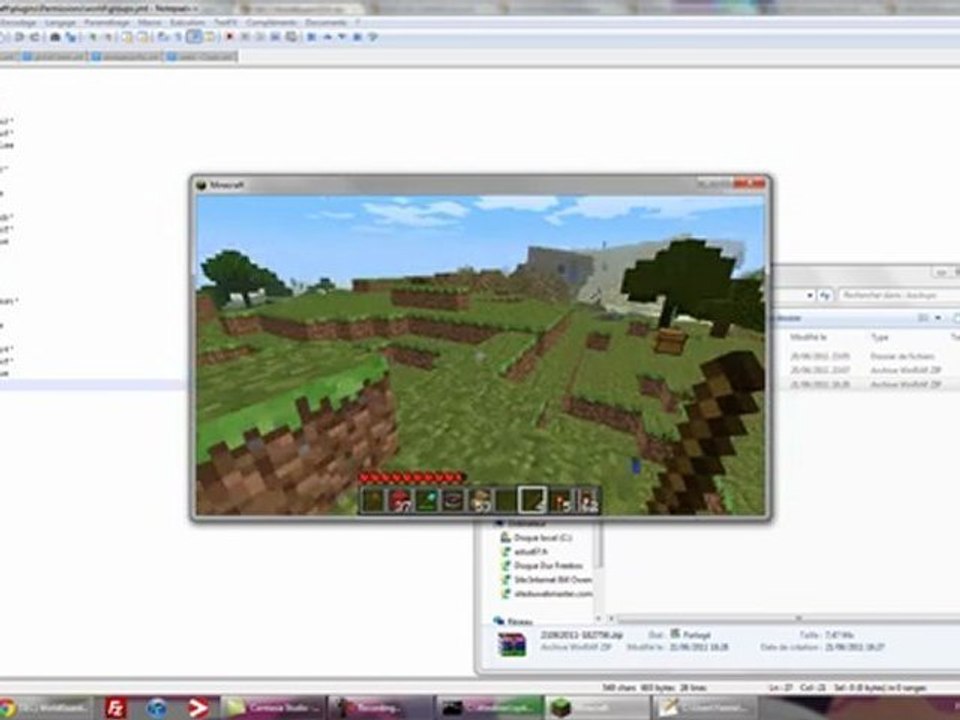Screen dimensions: 960x720
Task: Open the Langage menu
Action: point(60,23)
